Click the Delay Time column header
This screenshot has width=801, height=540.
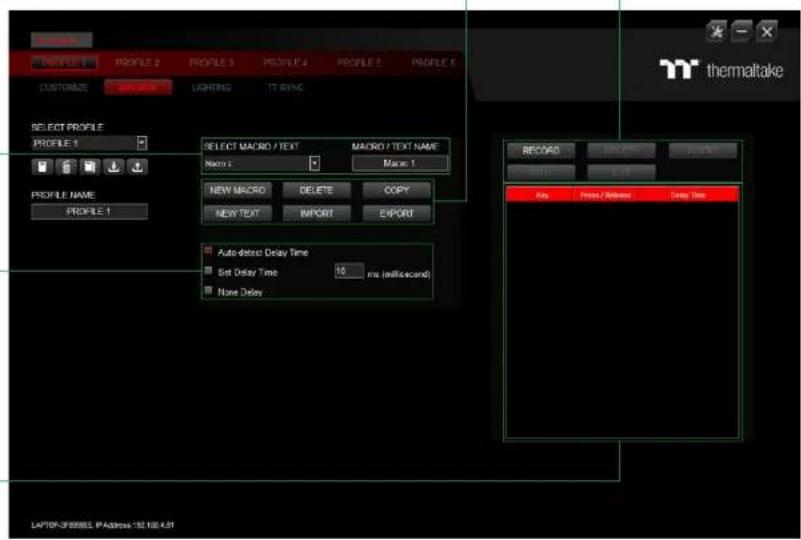688,195
